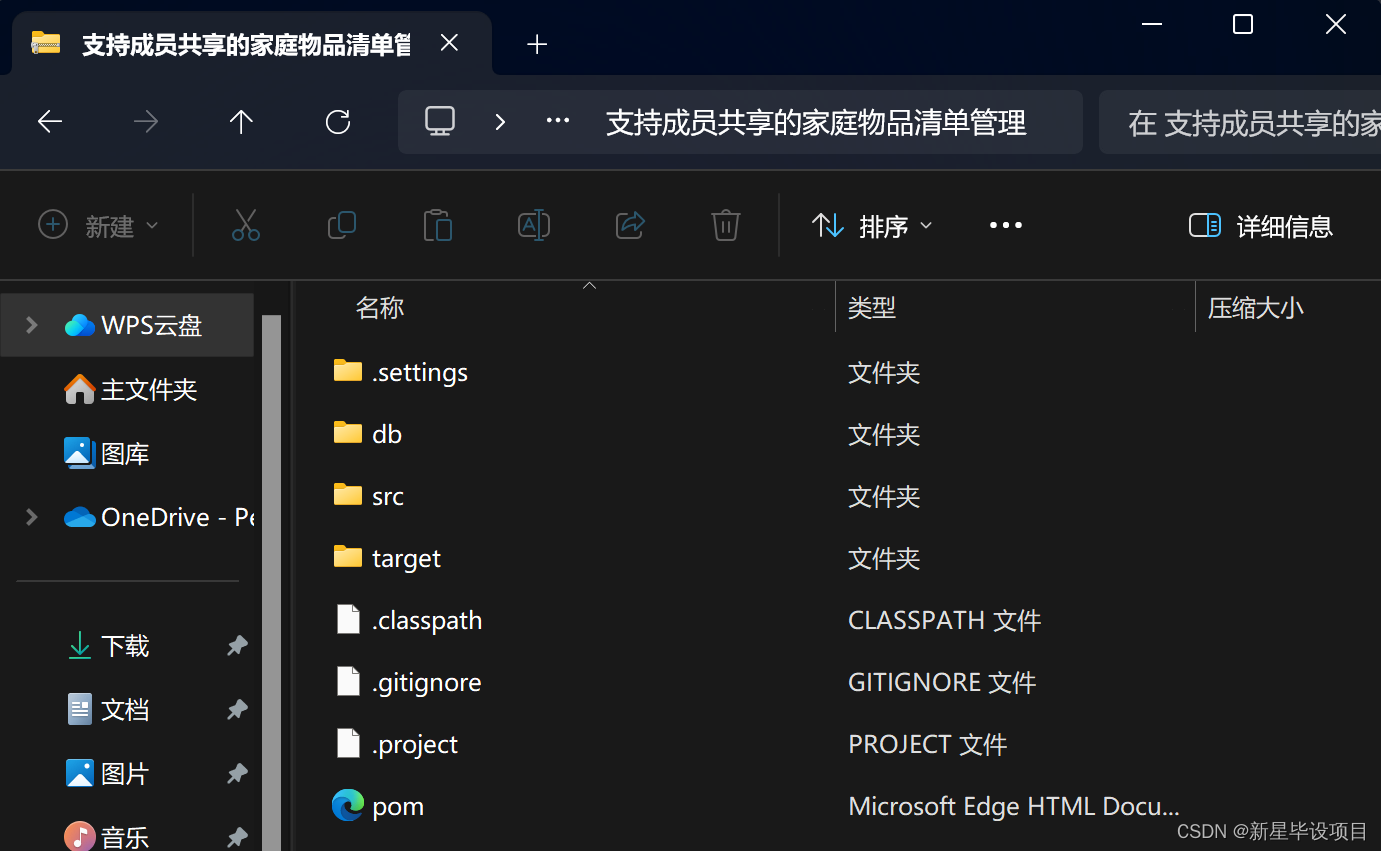Screen dimensions: 1381x851
Task: Select the .classpath file
Action: tap(407, 620)
